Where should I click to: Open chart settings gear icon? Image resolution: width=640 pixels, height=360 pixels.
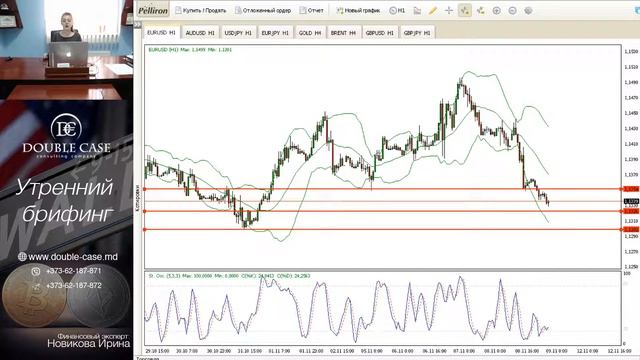coord(528,11)
